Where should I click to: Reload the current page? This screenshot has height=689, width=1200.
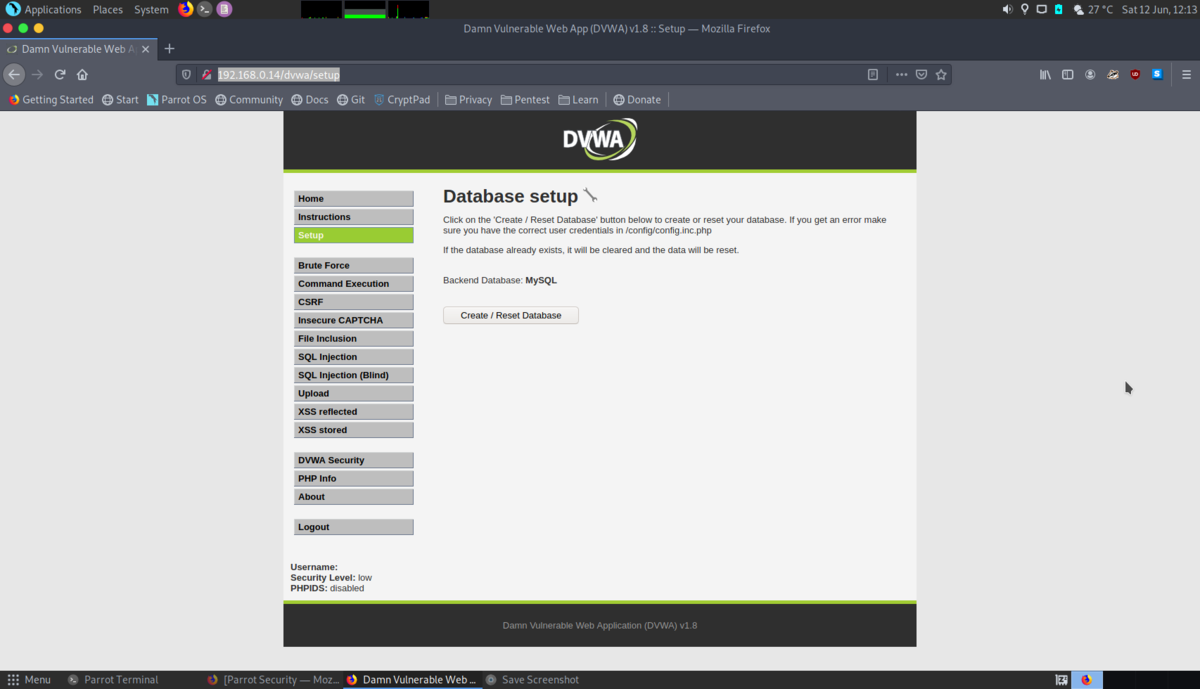coord(60,74)
